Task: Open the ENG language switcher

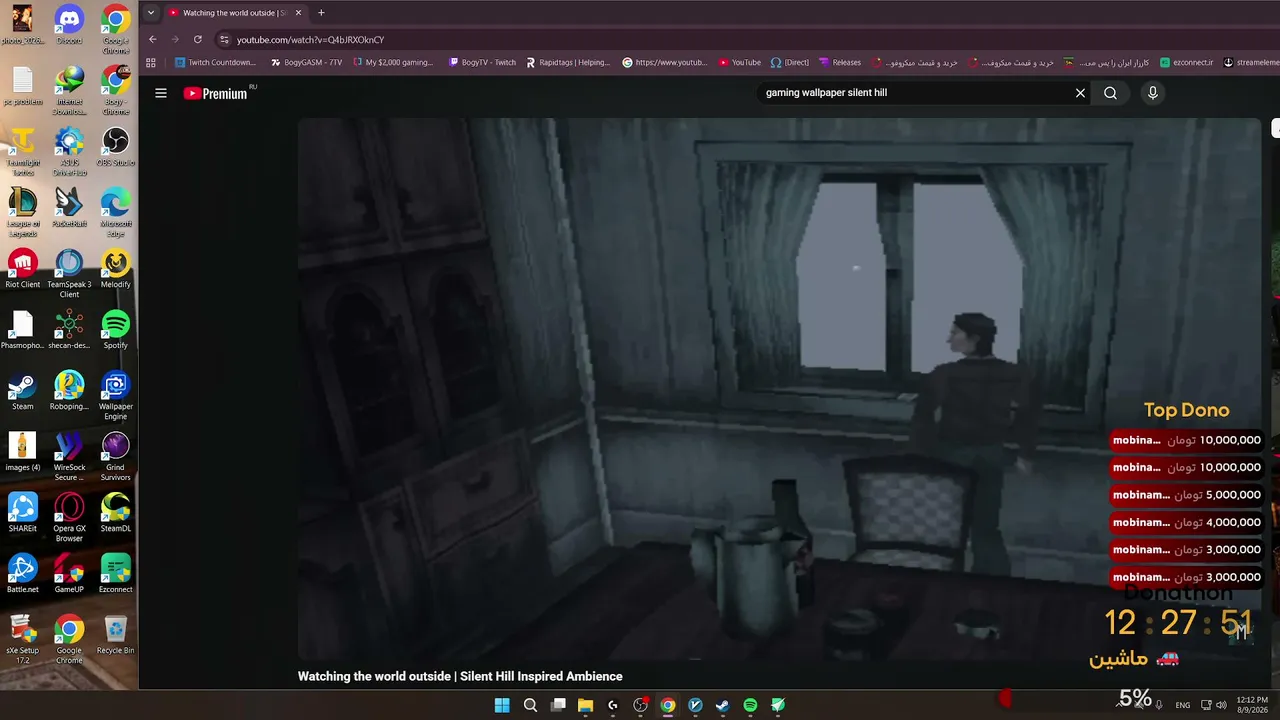Action: pyautogui.click(x=1183, y=705)
